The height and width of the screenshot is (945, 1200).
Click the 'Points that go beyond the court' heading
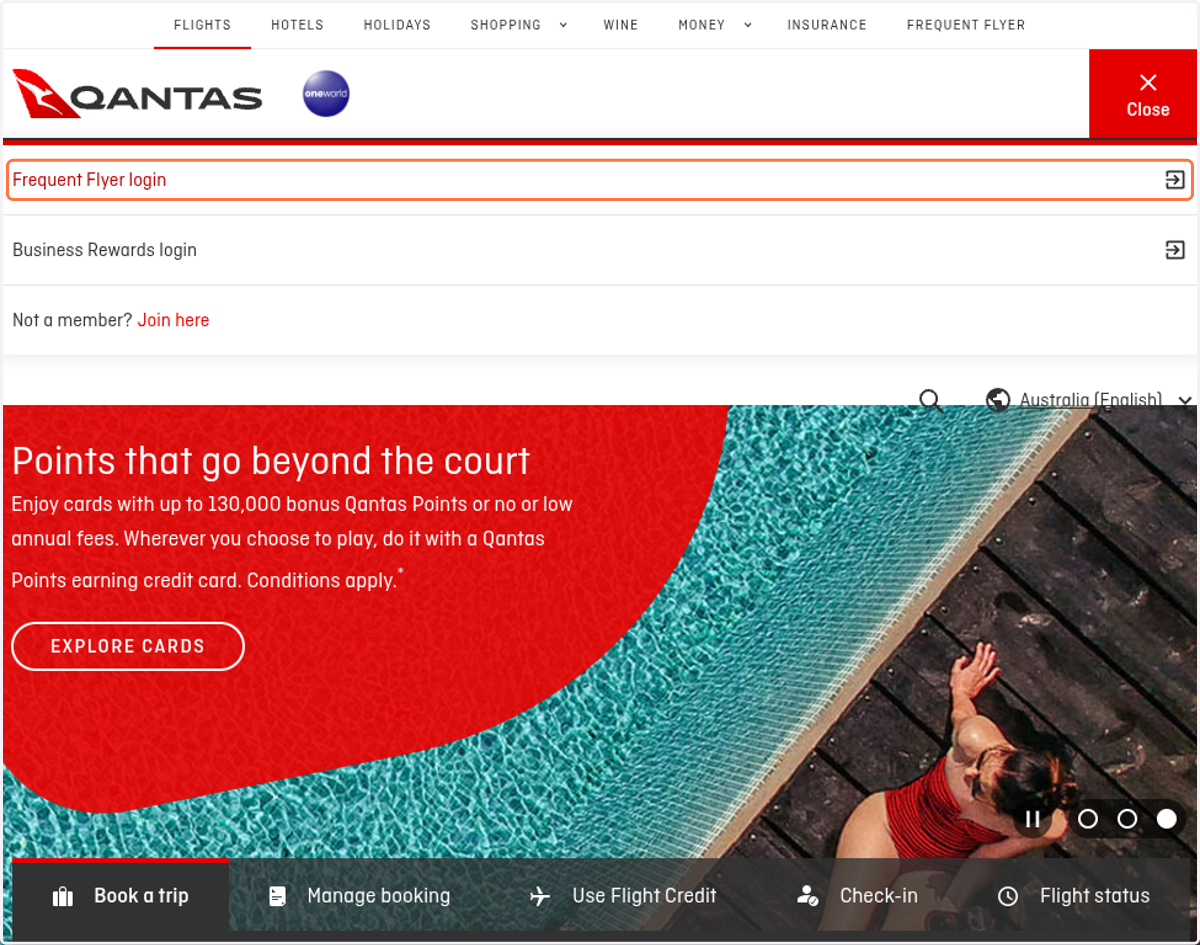pyautogui.click(x=271, y=461)
